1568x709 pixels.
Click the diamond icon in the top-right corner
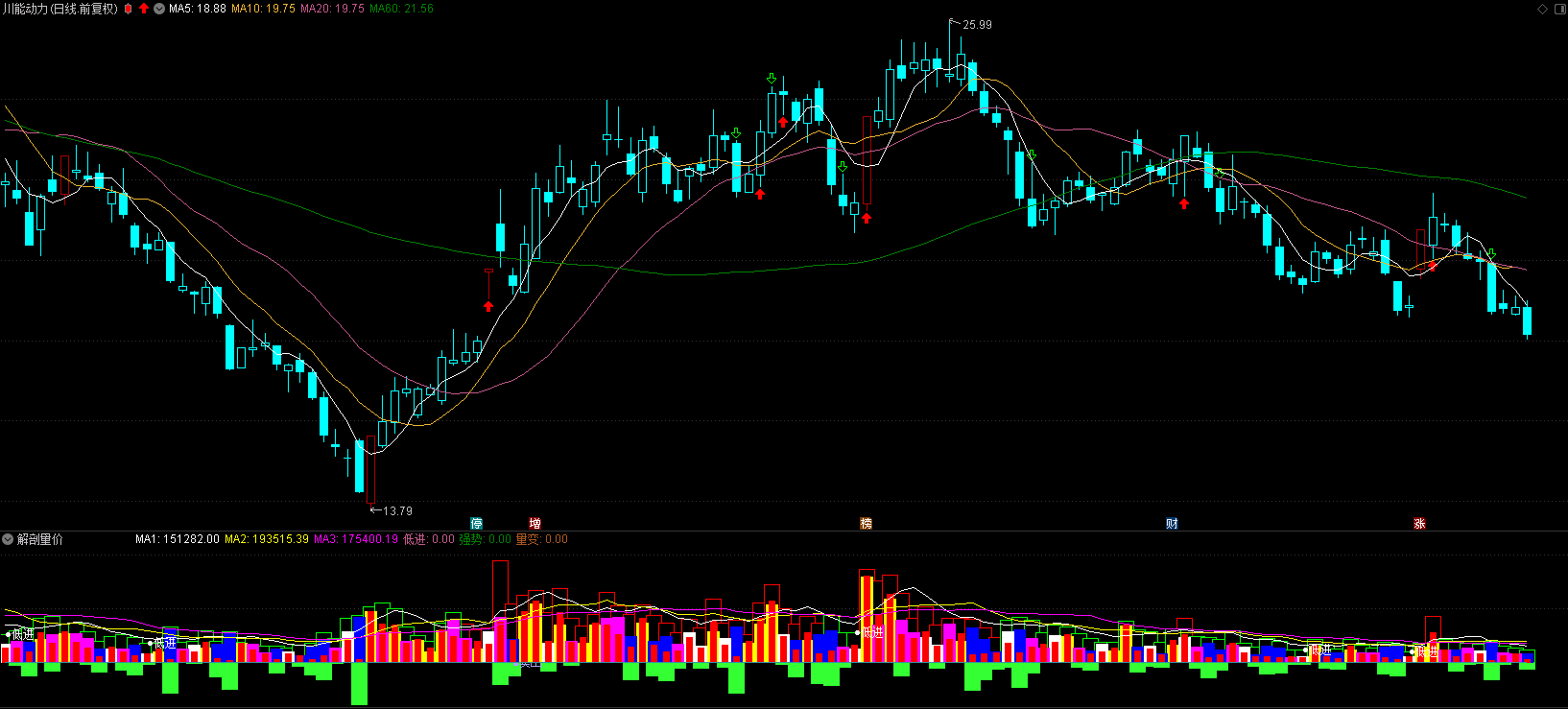pyautogui.click(x=1543, y=9)
